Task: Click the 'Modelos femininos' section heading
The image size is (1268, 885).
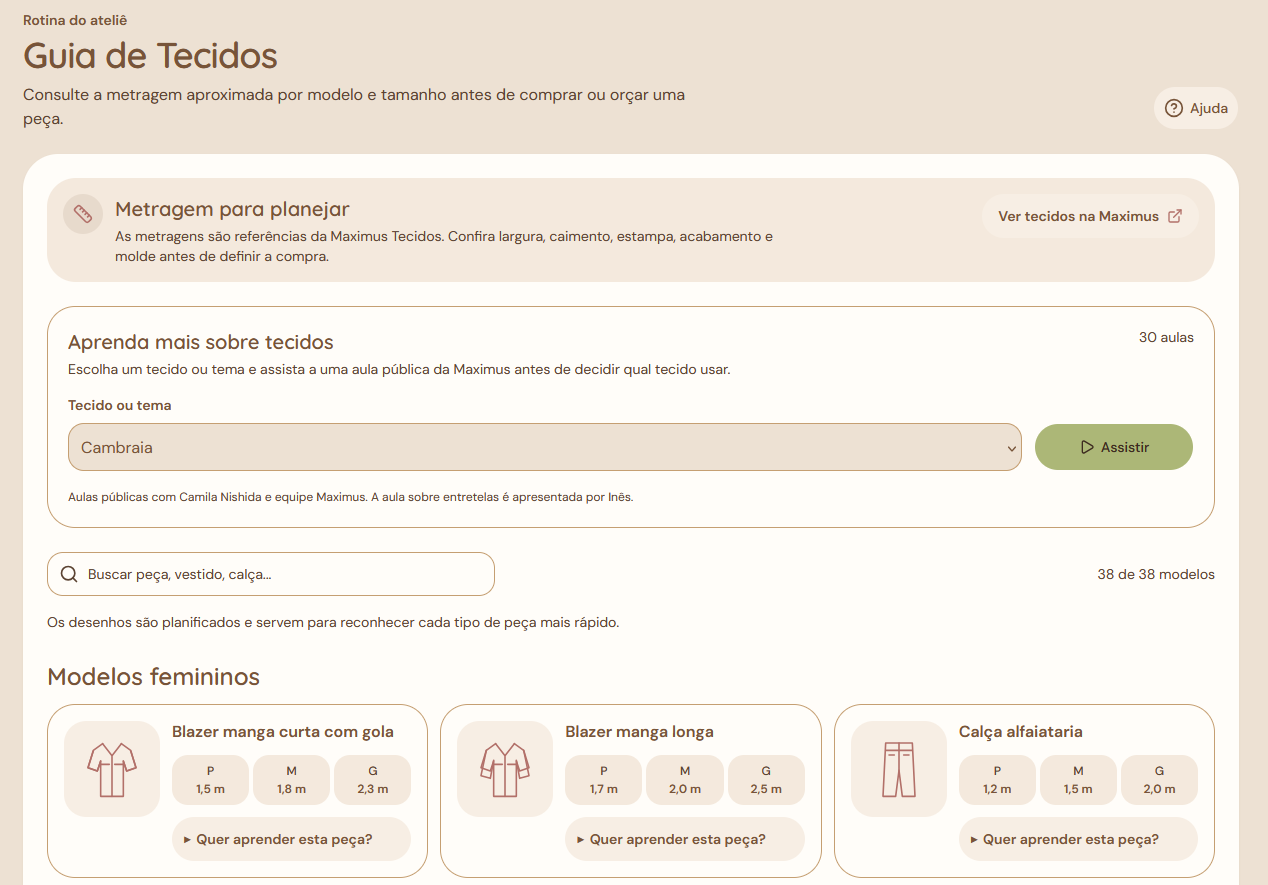Action: (153, 677)
